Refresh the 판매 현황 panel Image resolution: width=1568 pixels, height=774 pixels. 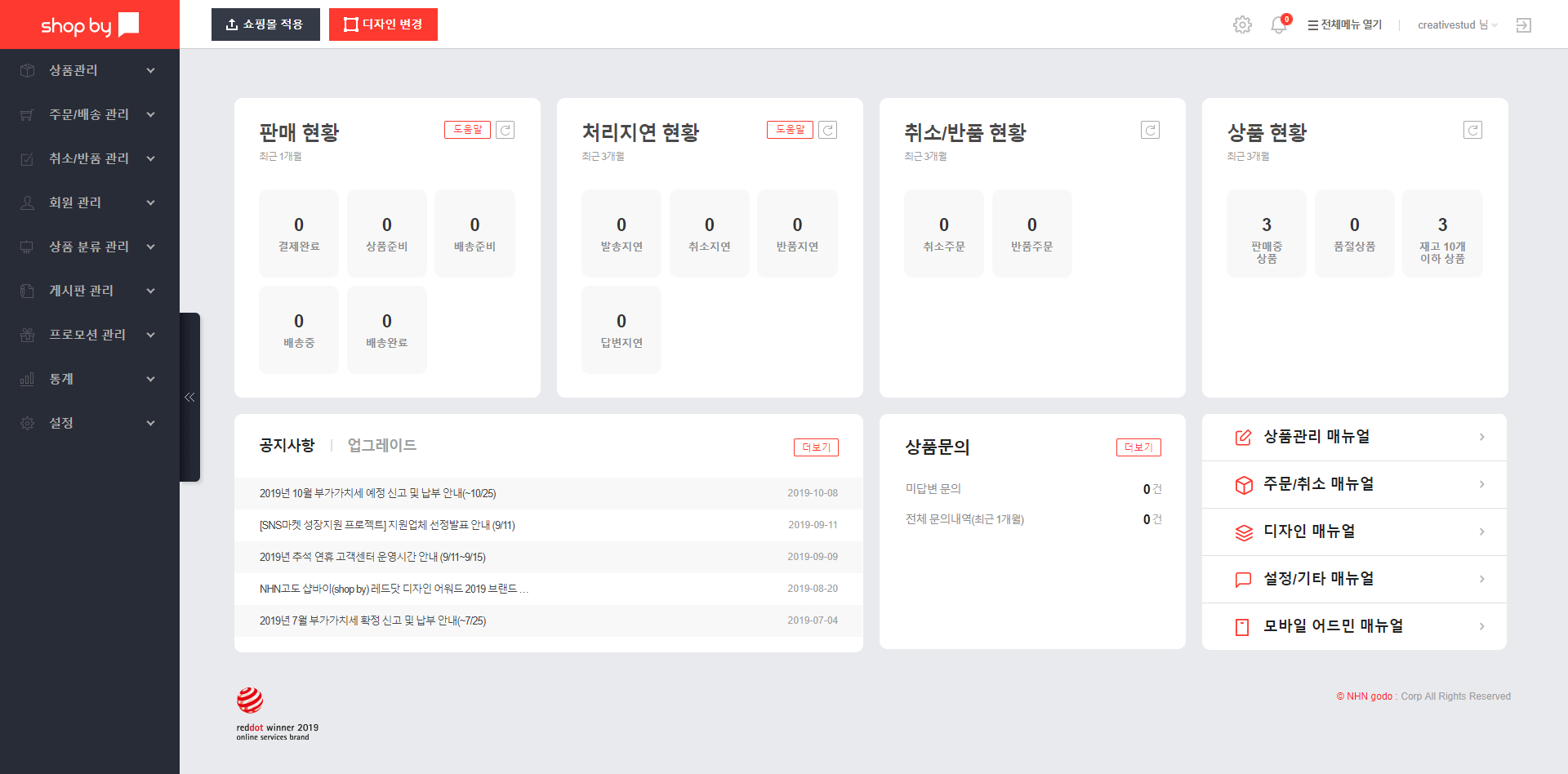tap(505, 129)
